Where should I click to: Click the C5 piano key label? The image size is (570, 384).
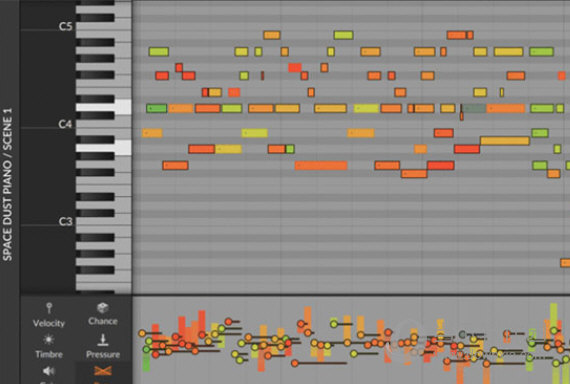65,27
